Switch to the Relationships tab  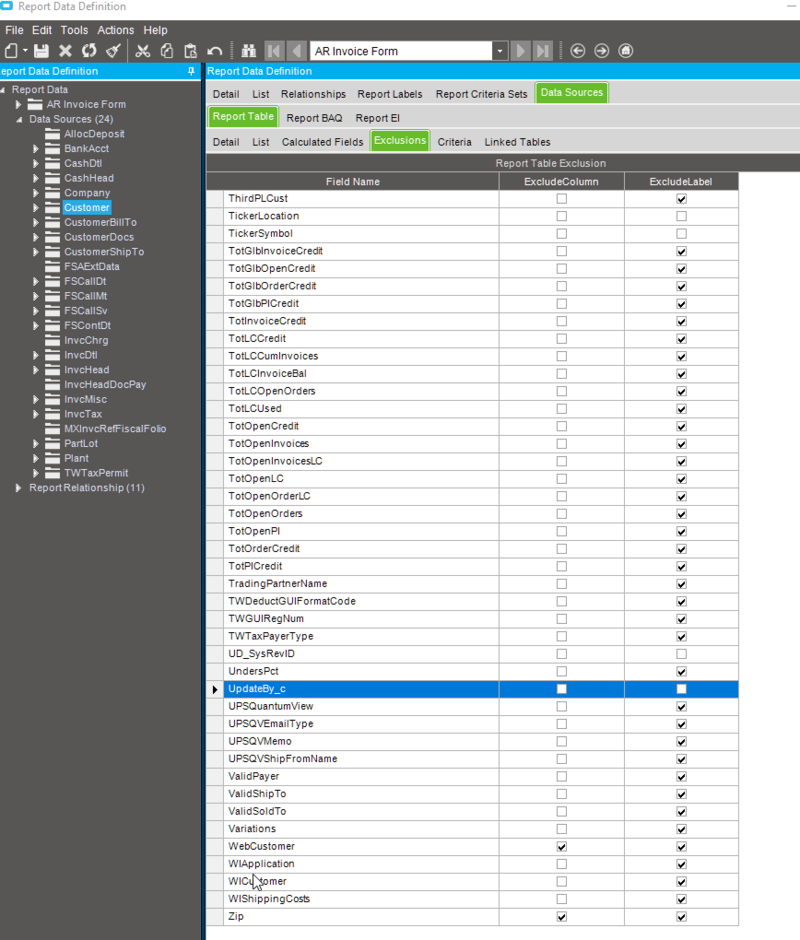313,92
